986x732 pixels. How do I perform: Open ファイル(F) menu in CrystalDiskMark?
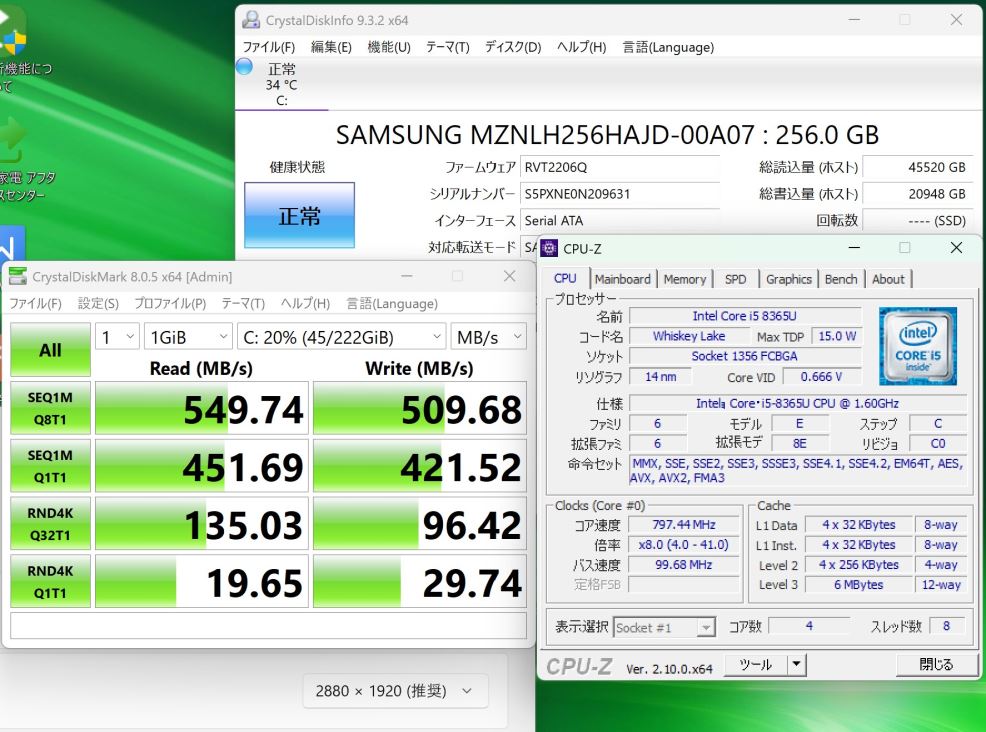coord(35,304)
